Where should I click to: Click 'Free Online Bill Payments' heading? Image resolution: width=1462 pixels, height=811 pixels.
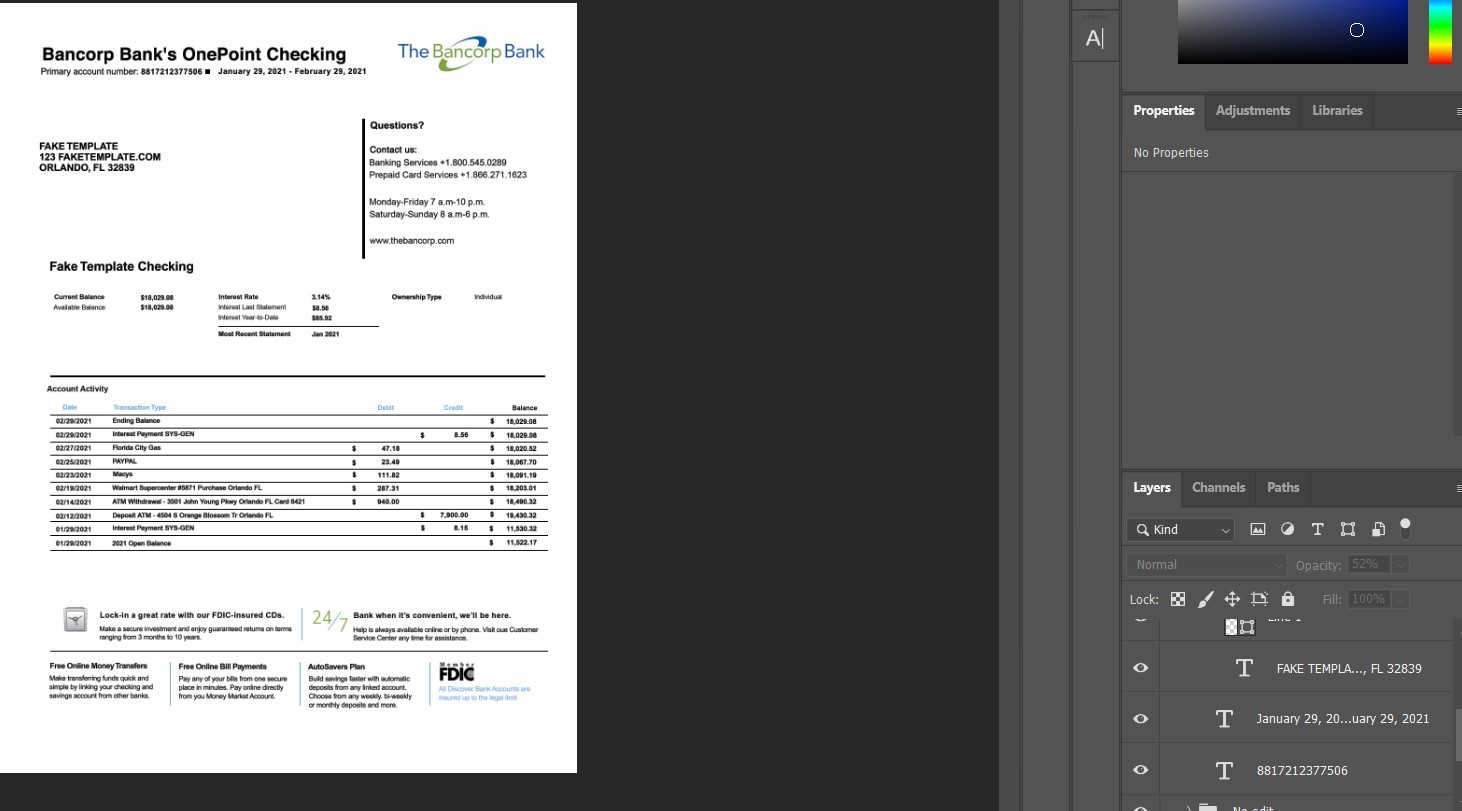(x=223, y=666)
